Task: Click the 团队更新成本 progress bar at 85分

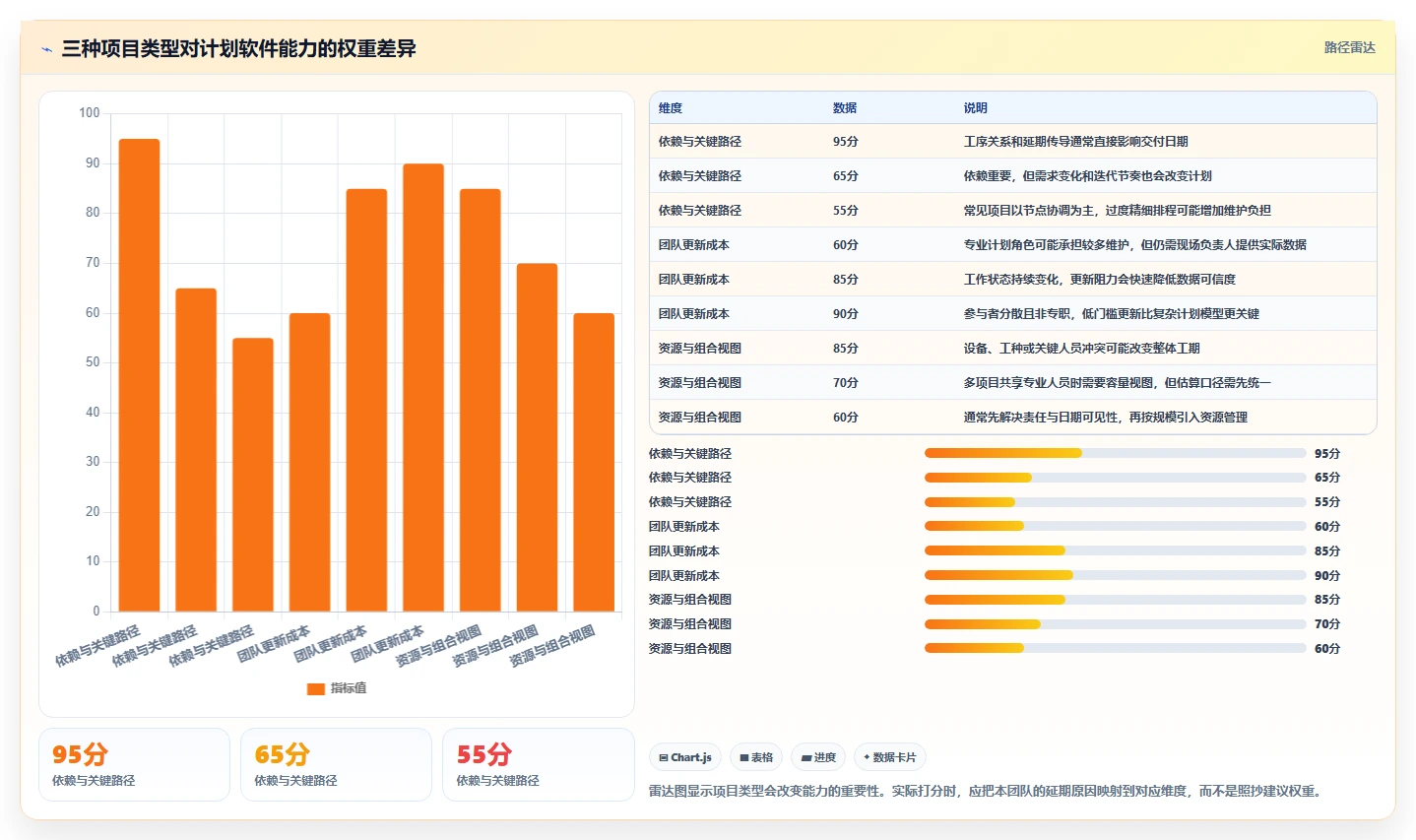Action: 1115,550
